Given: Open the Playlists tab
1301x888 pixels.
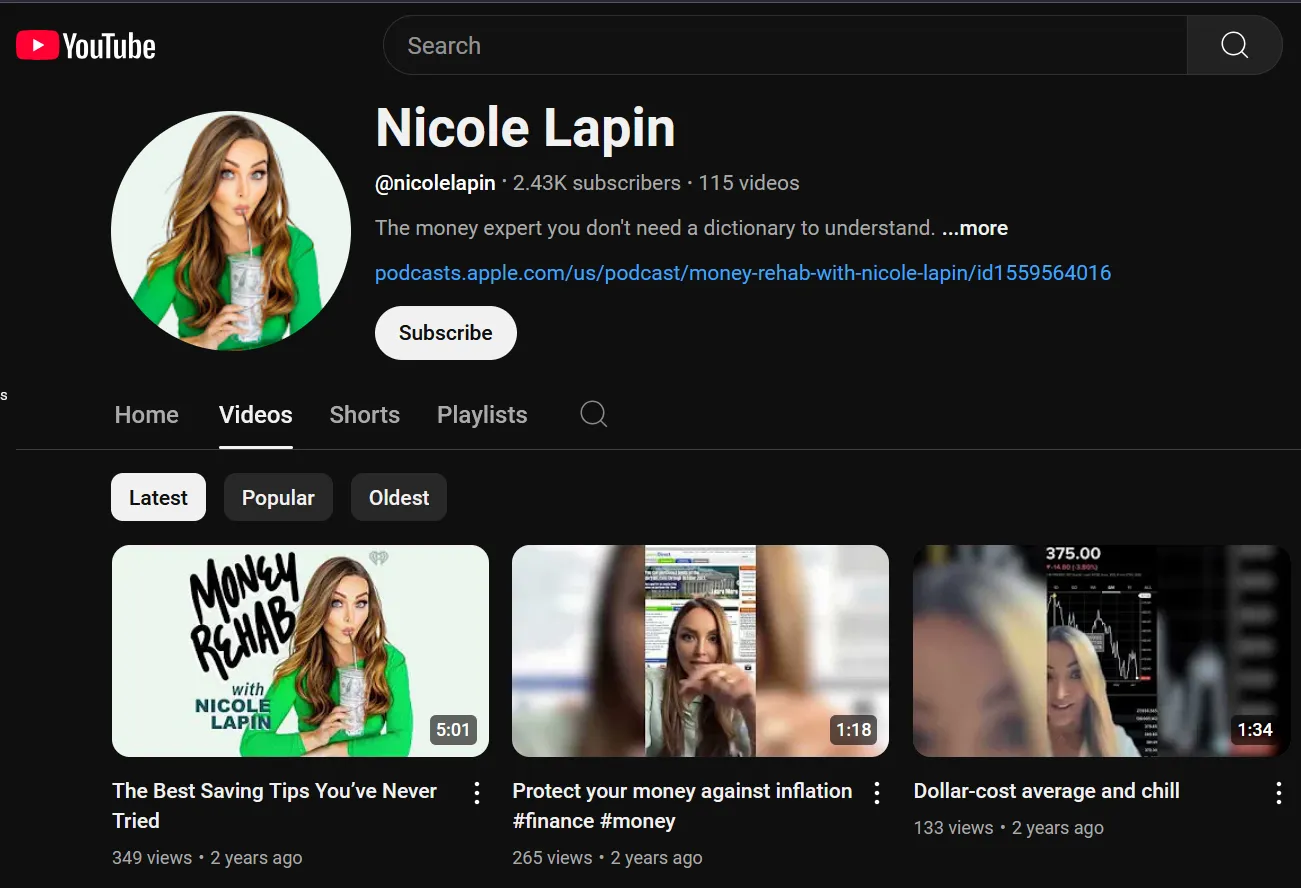Looking at the screenshot, I should [482, 415].
